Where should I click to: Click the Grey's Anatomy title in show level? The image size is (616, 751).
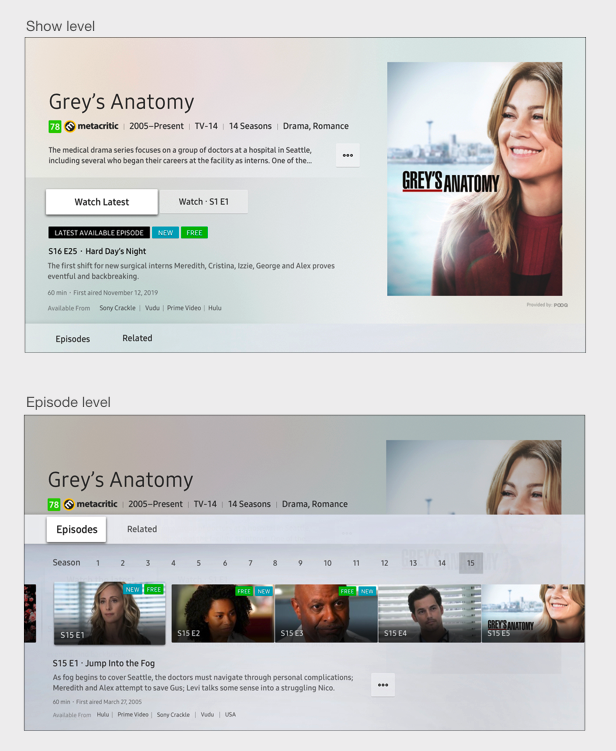(x=122, y=102)
